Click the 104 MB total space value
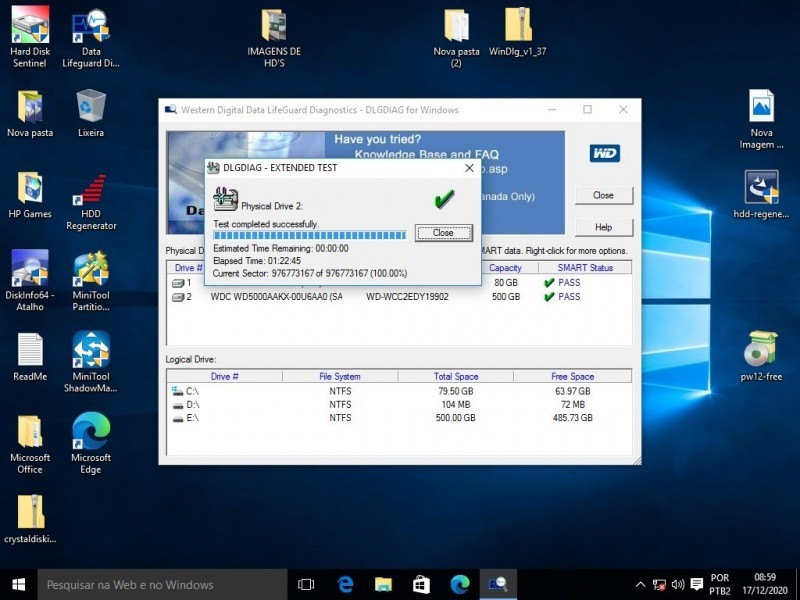 (x=456, y=405)
